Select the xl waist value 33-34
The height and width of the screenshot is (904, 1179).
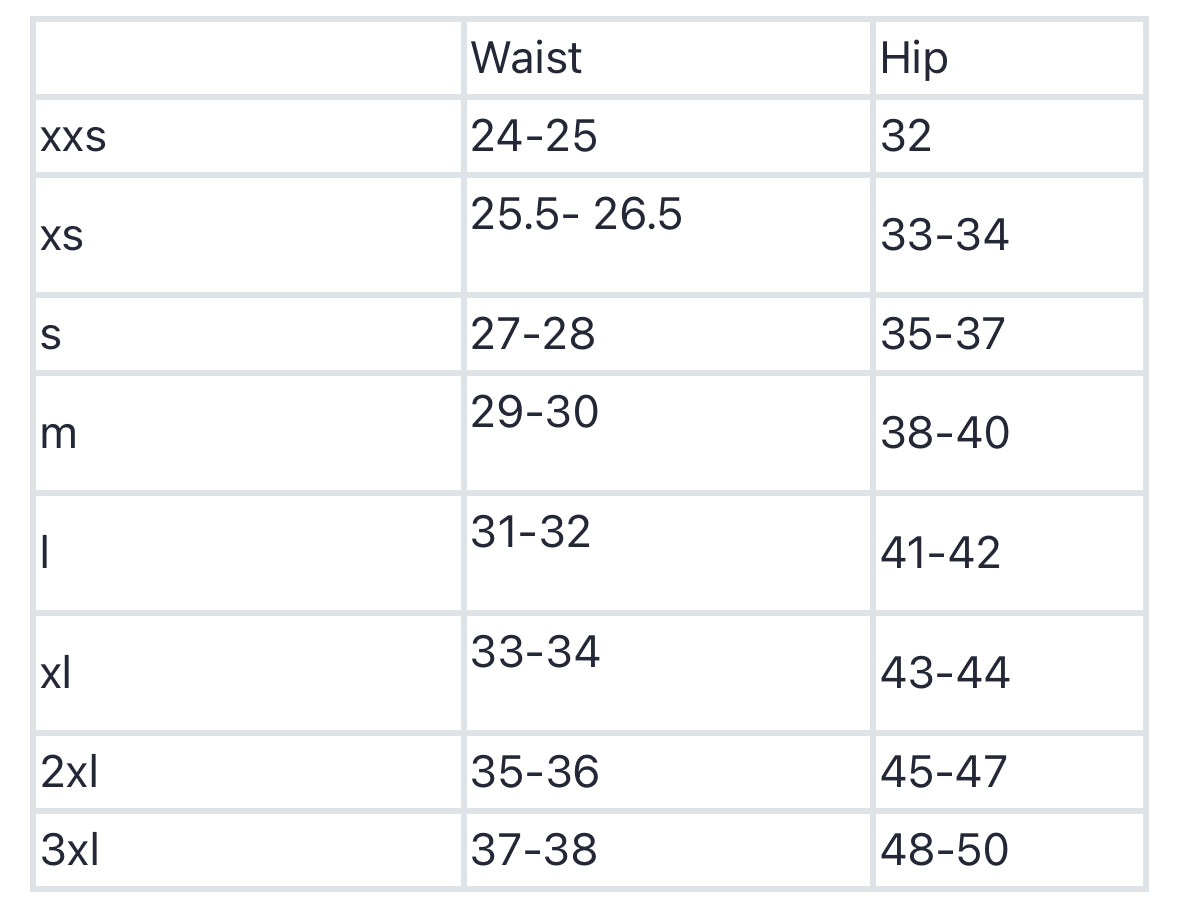click(535, 652)
